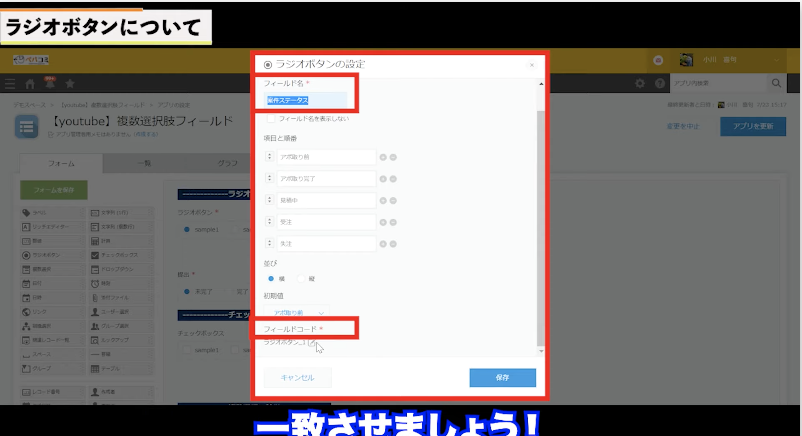Screen dimensions: 802x436
Task: Open notifications bell icon
Action: 49,83
